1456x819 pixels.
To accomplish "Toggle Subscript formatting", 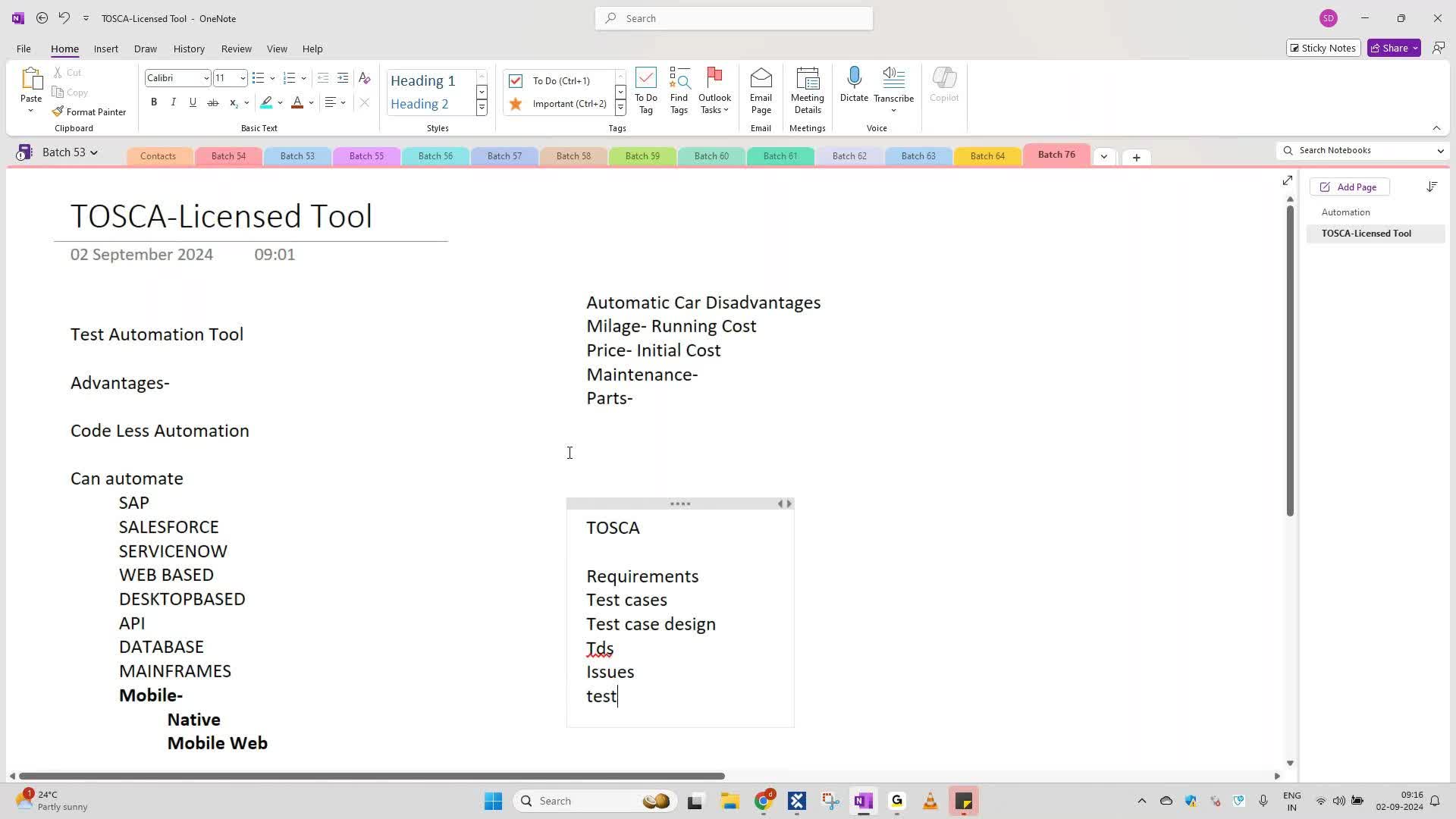I will tap(234, 102).
